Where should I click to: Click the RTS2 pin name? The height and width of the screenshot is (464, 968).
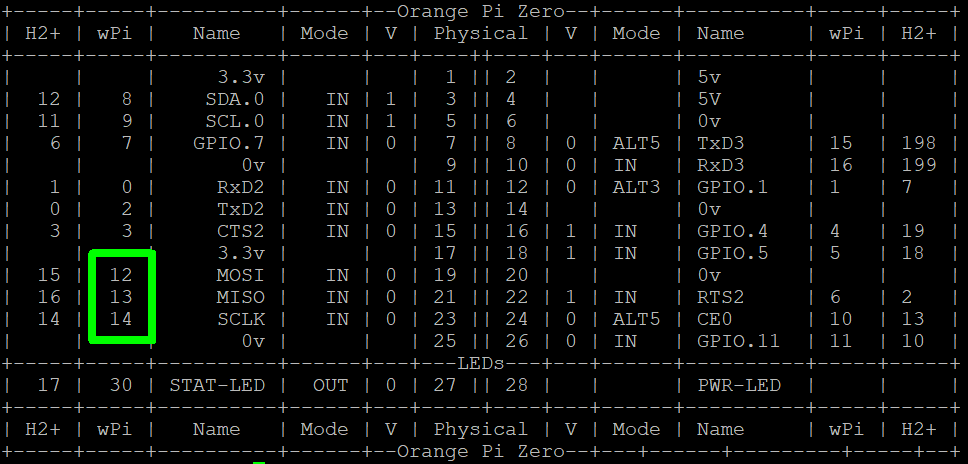point(721,297)
